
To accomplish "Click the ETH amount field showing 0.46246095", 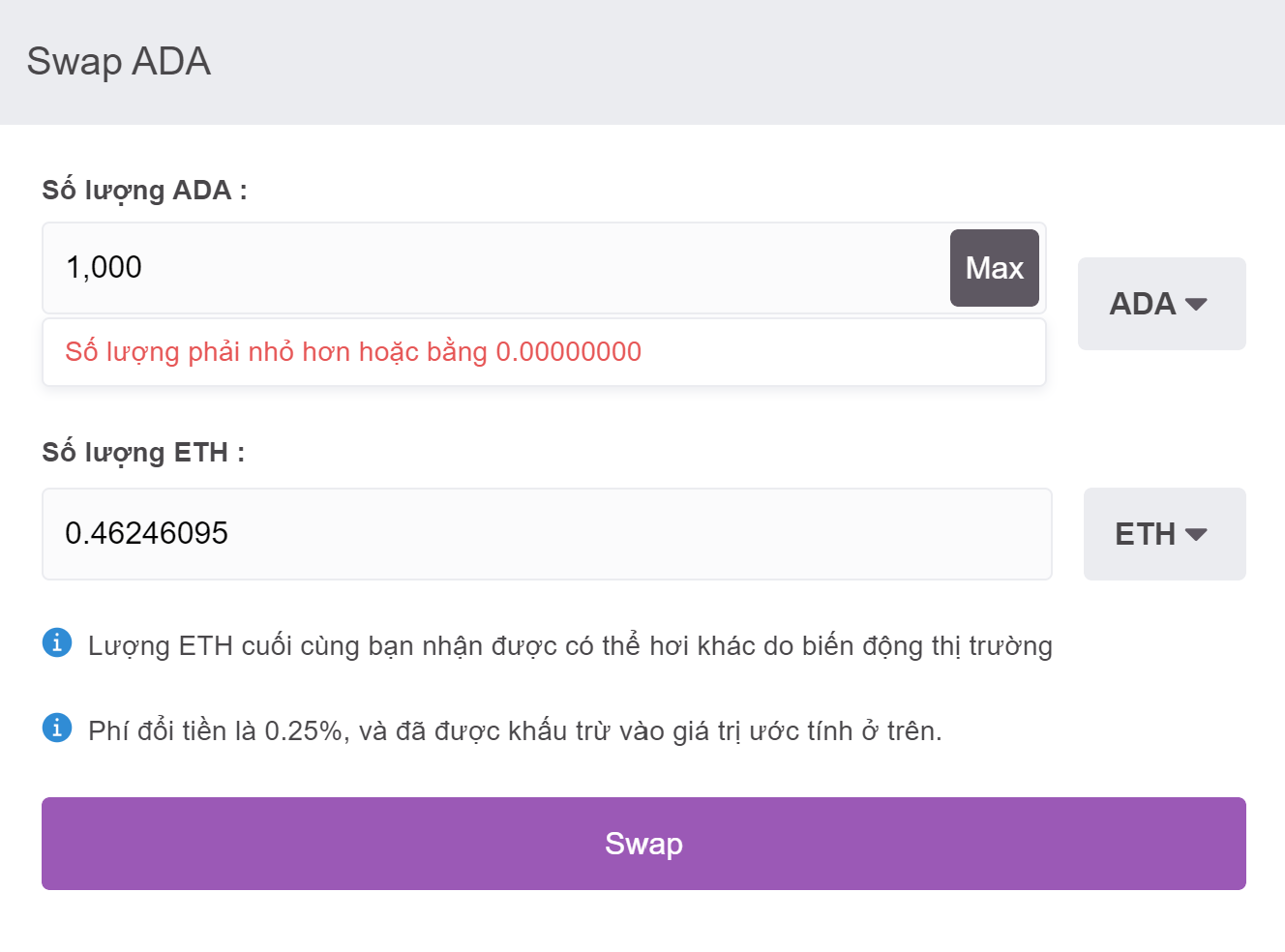I will [547, 533].
